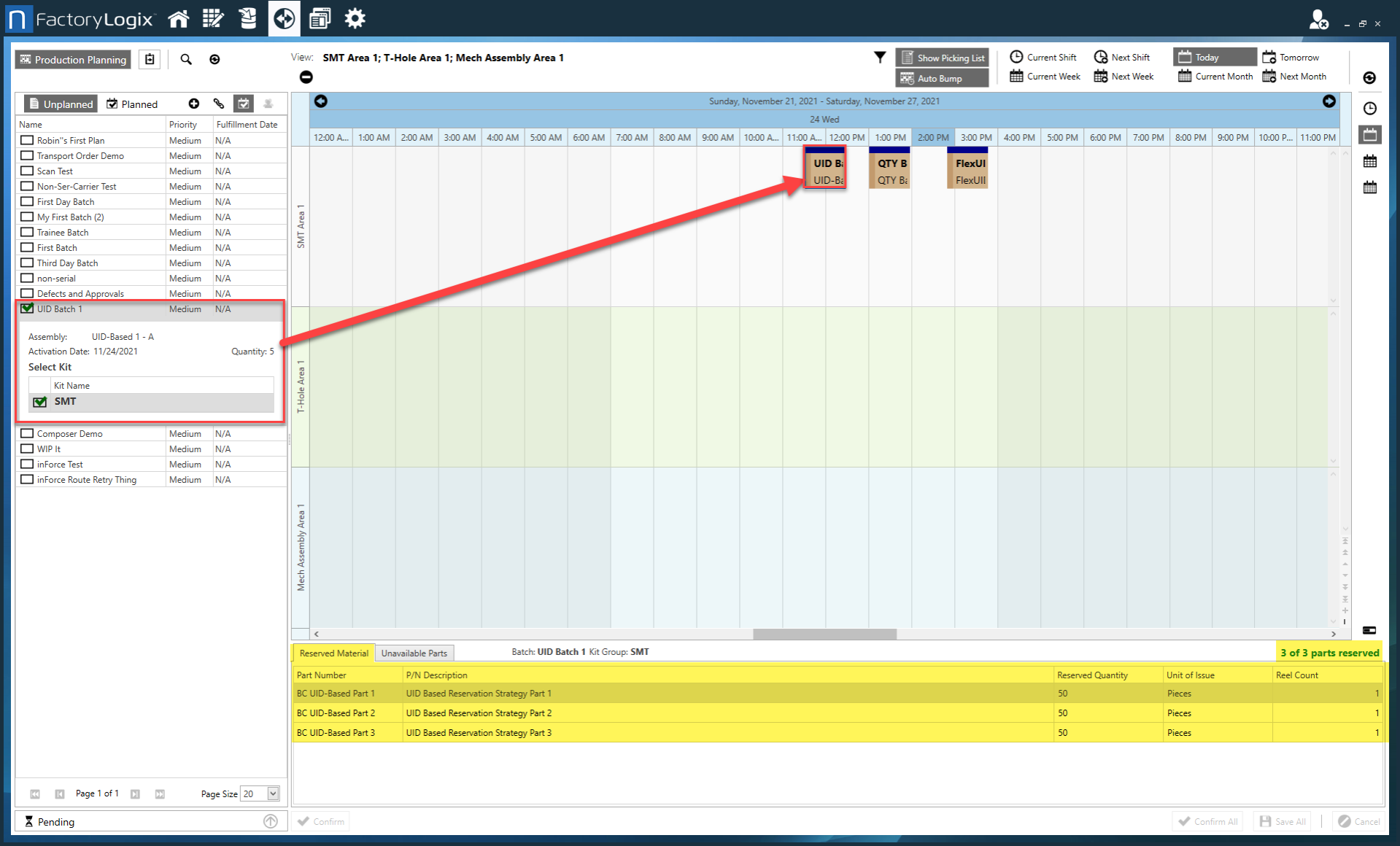Viewport: 1400px width, 846px height.
Task: Advance to next week with the right arrow
Action: (1329, 101)
